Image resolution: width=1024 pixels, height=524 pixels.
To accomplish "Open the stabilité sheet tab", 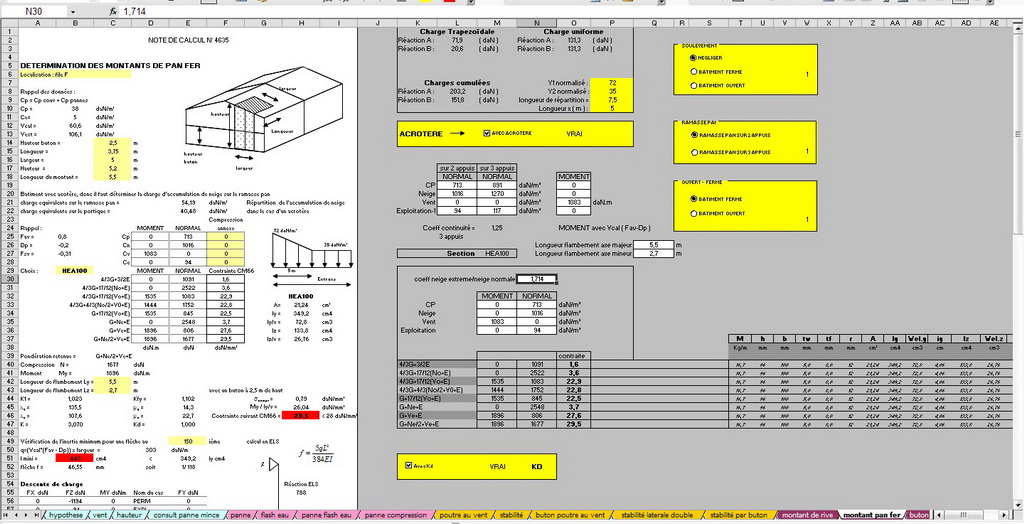I will click(511, 516).
